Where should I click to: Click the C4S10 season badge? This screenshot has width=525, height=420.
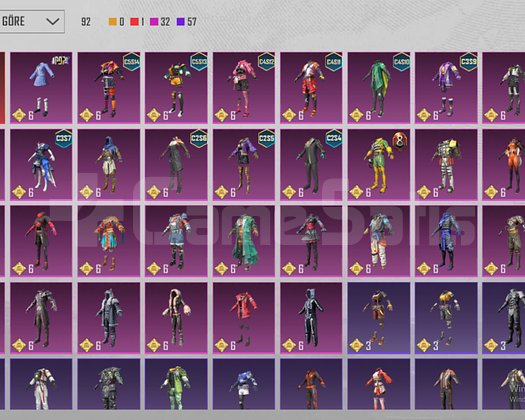pyautogui.click(x=401, y=62)
